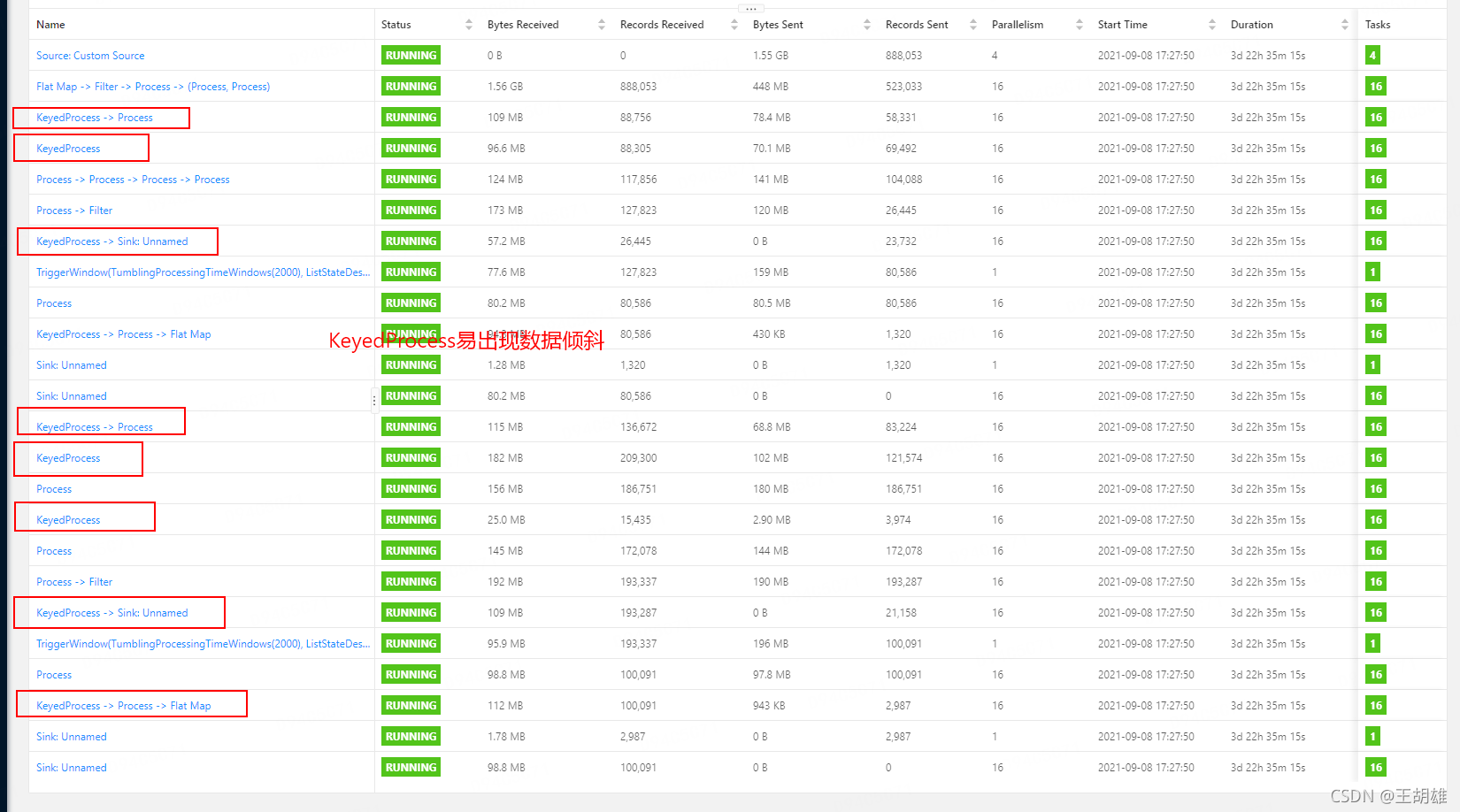Open first TriggerWindow TumblingProcessingTimeWindows vertex

click(x=204, y=272)
